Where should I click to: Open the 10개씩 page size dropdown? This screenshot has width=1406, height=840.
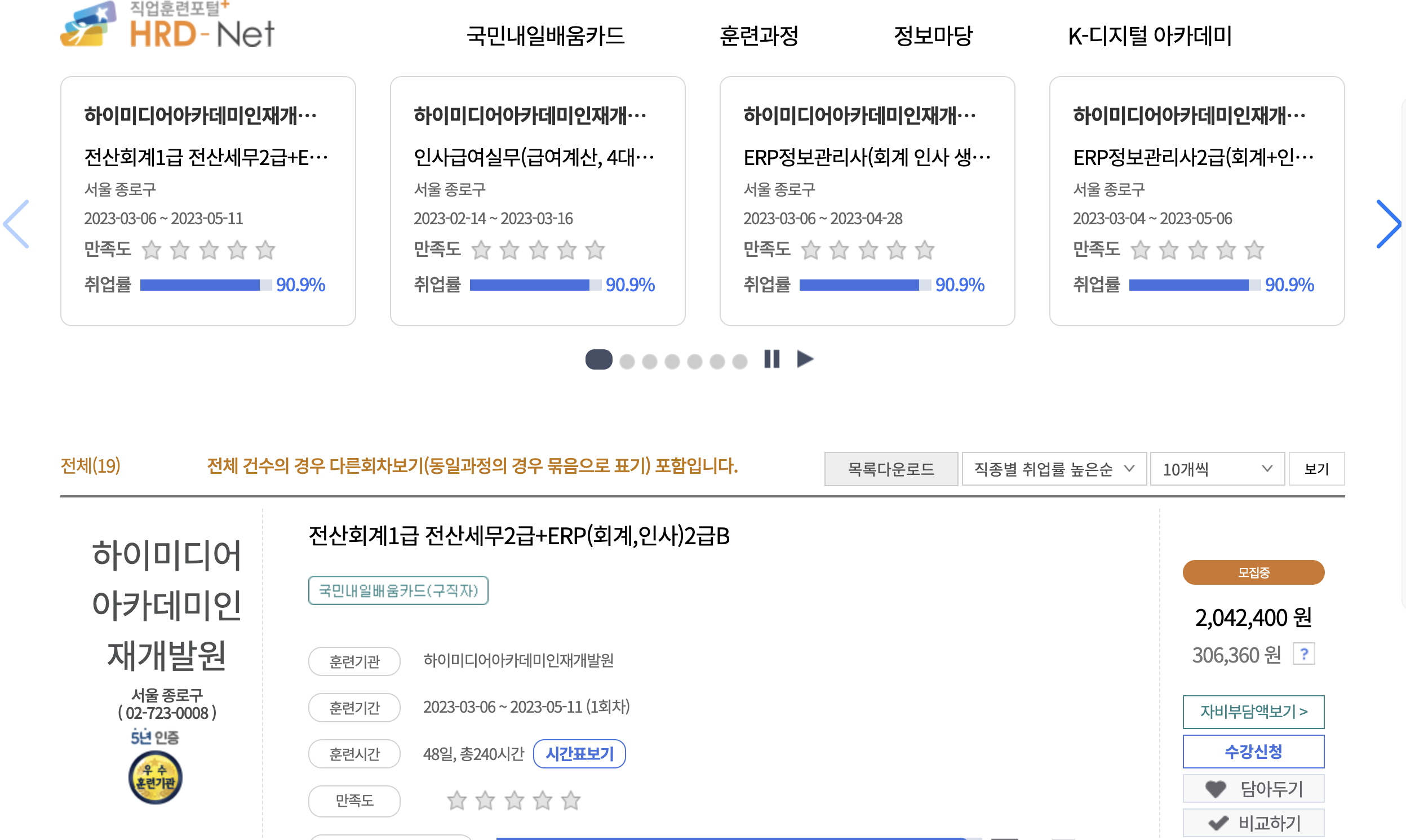point(1217,469)
